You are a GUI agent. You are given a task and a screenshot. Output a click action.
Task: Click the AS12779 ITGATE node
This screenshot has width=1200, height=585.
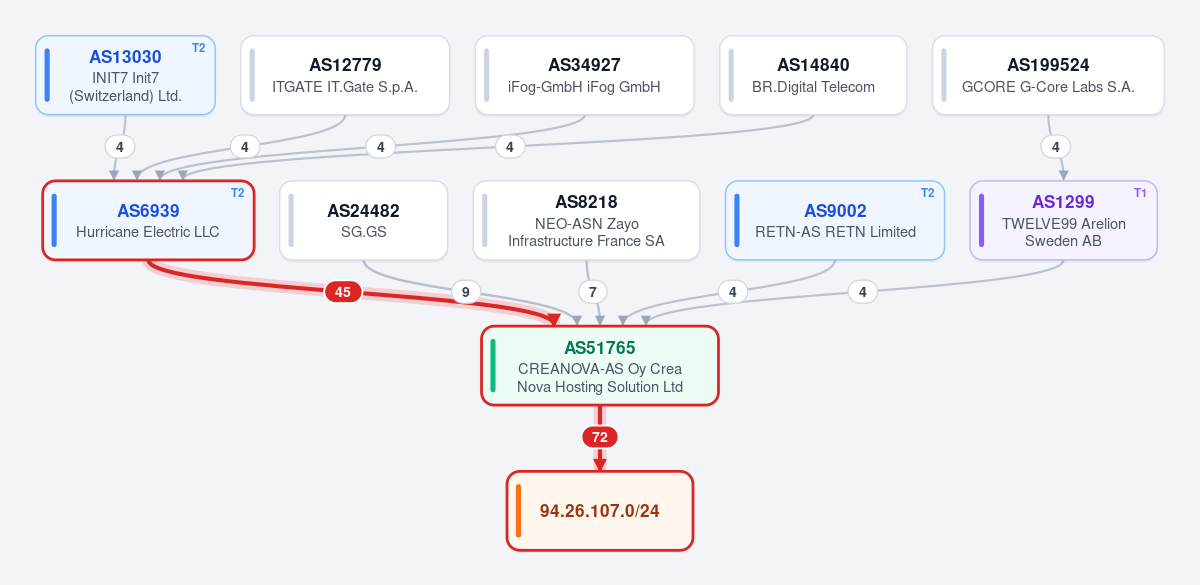pos(345,75)
